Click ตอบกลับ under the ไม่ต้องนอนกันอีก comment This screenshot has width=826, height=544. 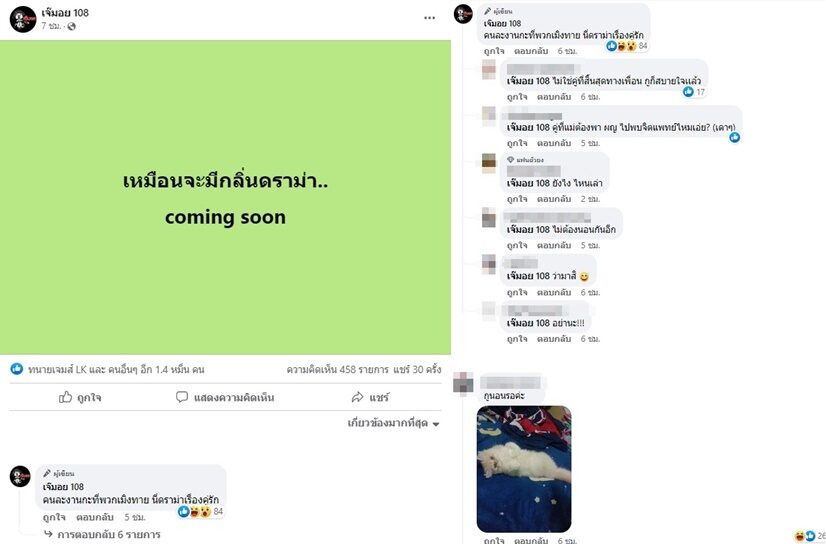[x=554, y=245]
